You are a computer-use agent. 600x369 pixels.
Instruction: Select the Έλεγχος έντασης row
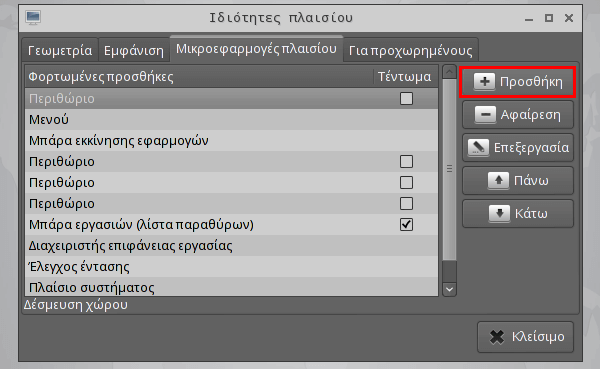232,266
